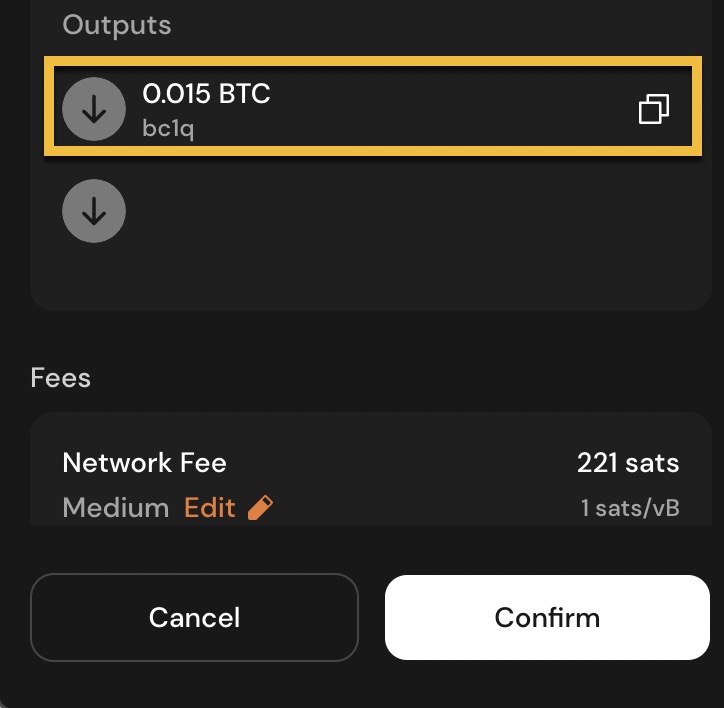The image size is (724, 708).
Task: Confirm the transaction
Action: click(547, 617)
